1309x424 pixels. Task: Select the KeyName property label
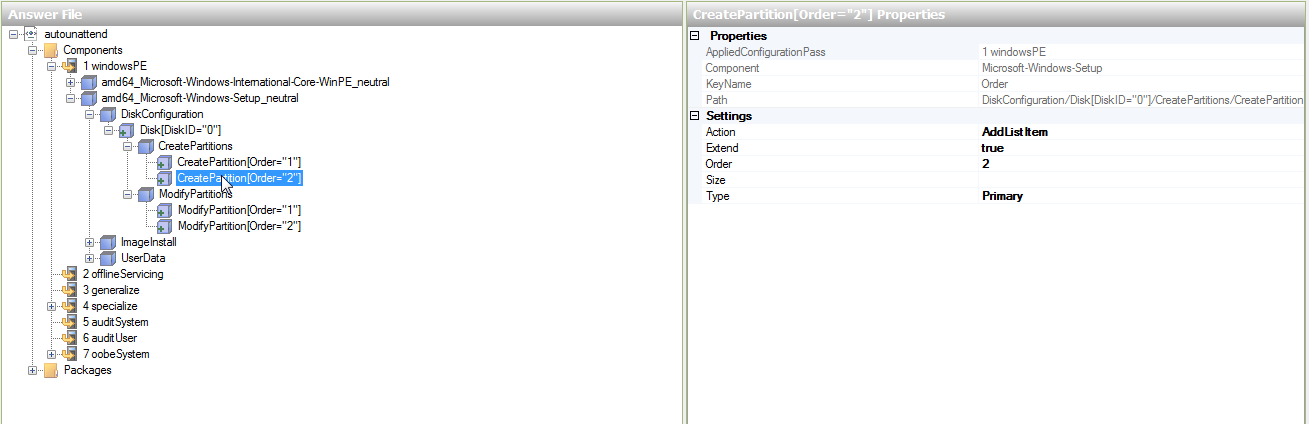tap(728, 84)
